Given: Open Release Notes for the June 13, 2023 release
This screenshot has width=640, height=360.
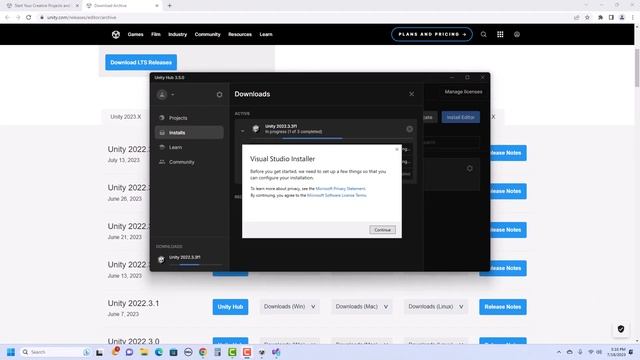Looking at the screenshot, I should [x=508, y=268].
